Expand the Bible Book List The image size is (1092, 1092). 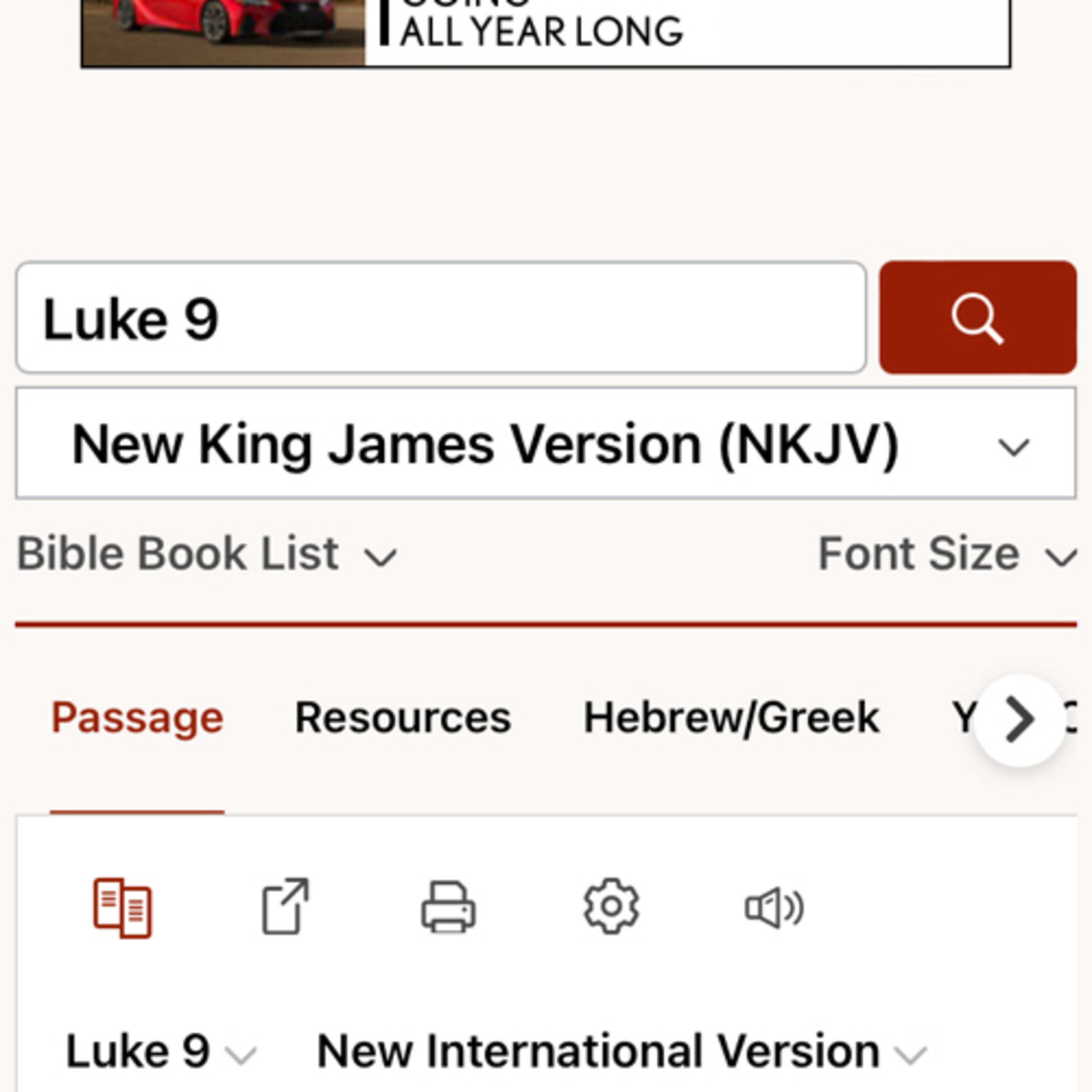point(206,554)
